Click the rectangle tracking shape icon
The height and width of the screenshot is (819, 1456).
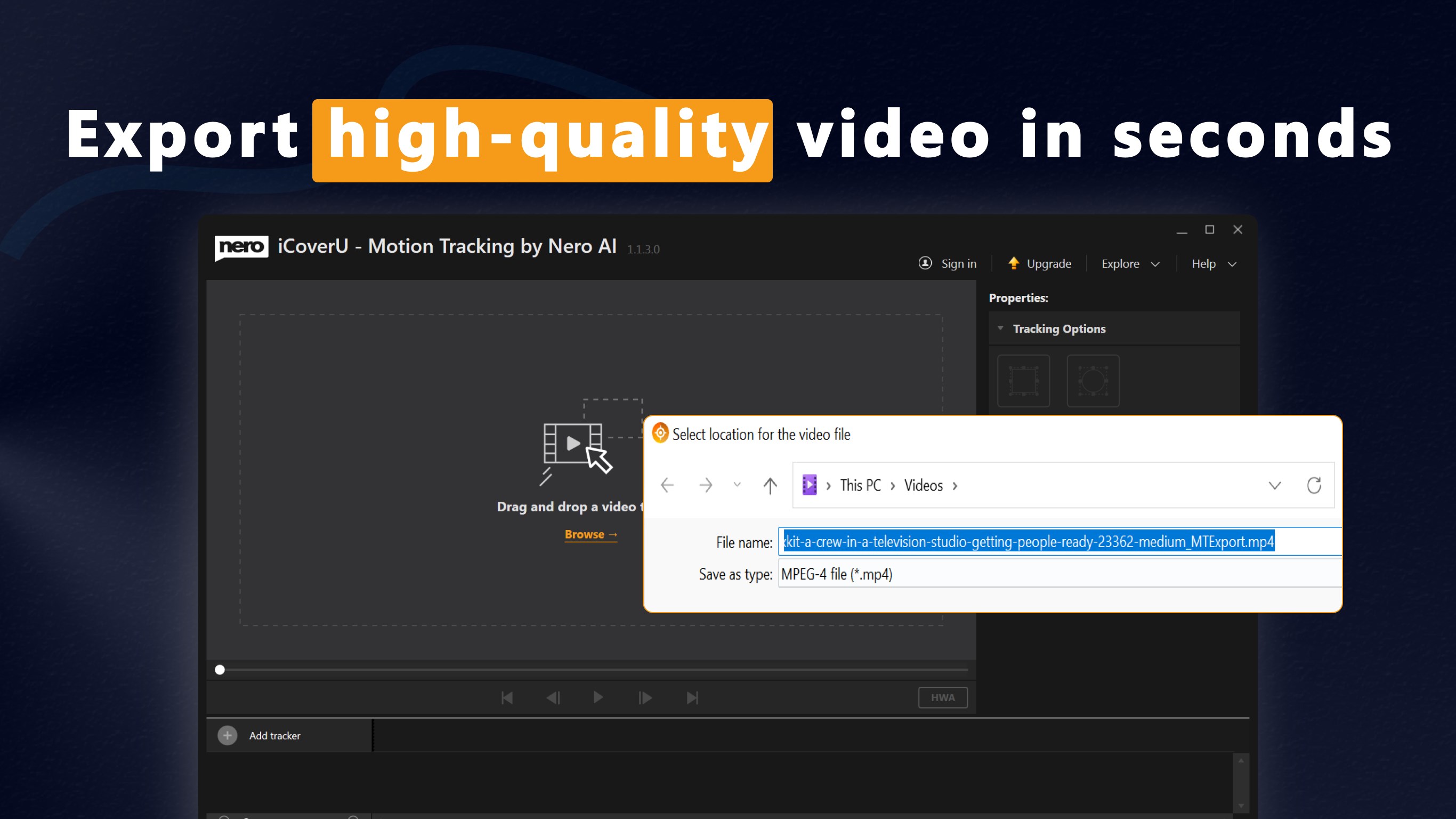[1023, 381]
